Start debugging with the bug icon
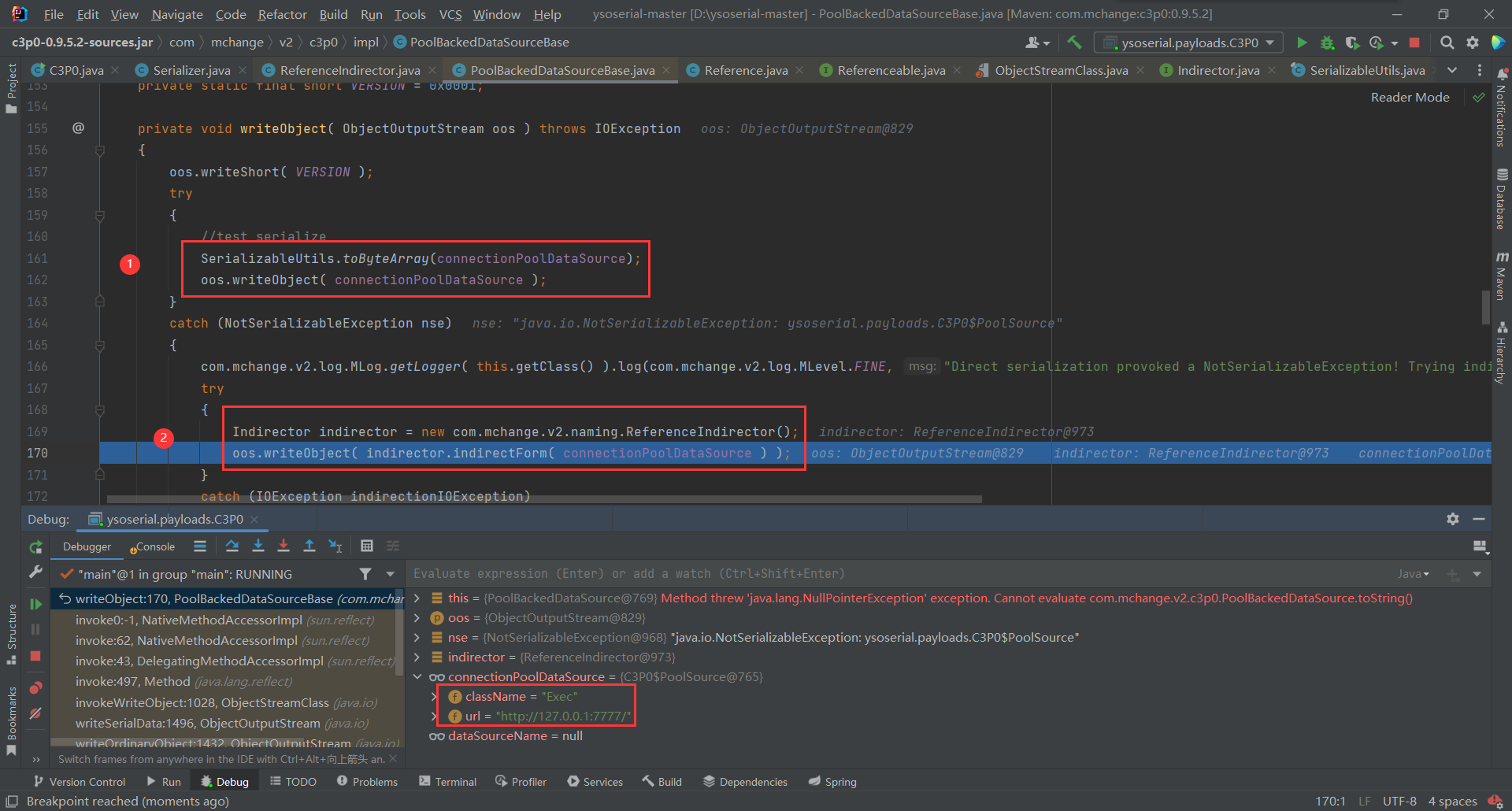The image size is (1512, 811). coord(1327,43)
